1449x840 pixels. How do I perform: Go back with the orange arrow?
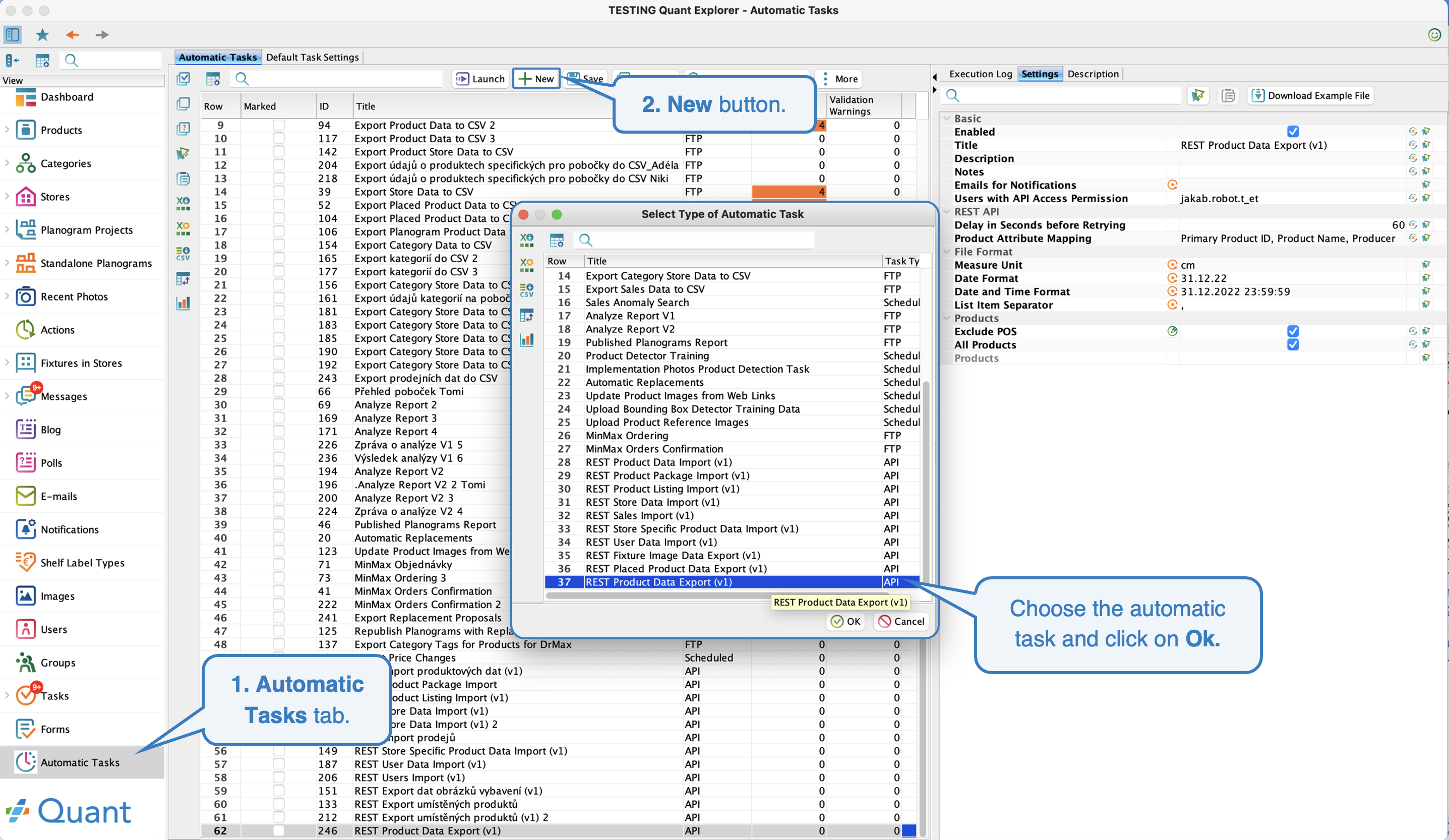click(x=73, y=34)
